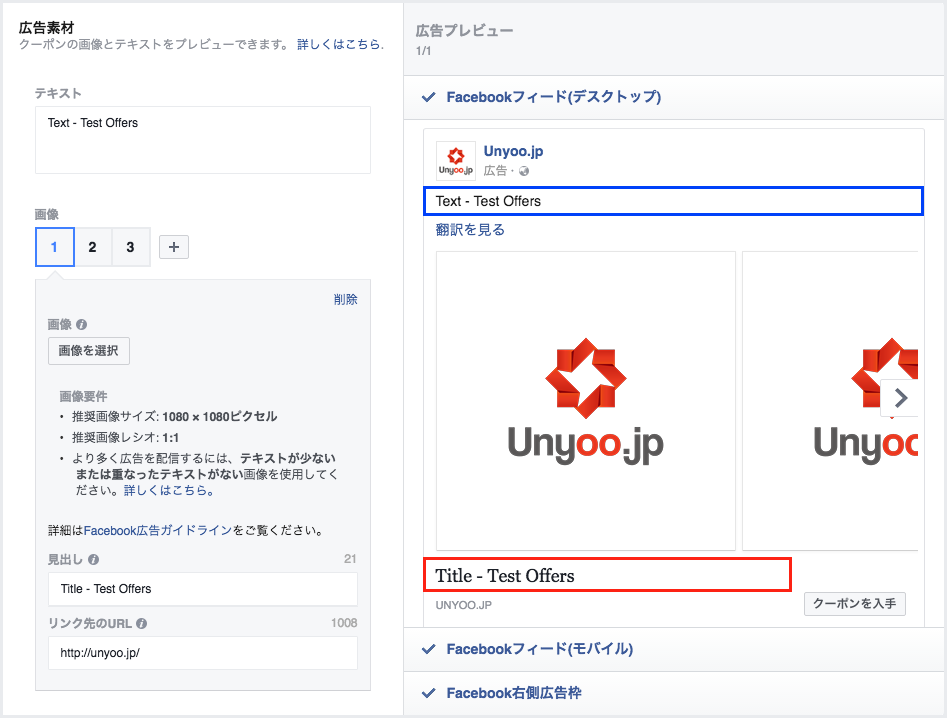Viewport: 947px width, 718px height.
Task: Click the リンク先のURL input field
Action: click(203, 653)
